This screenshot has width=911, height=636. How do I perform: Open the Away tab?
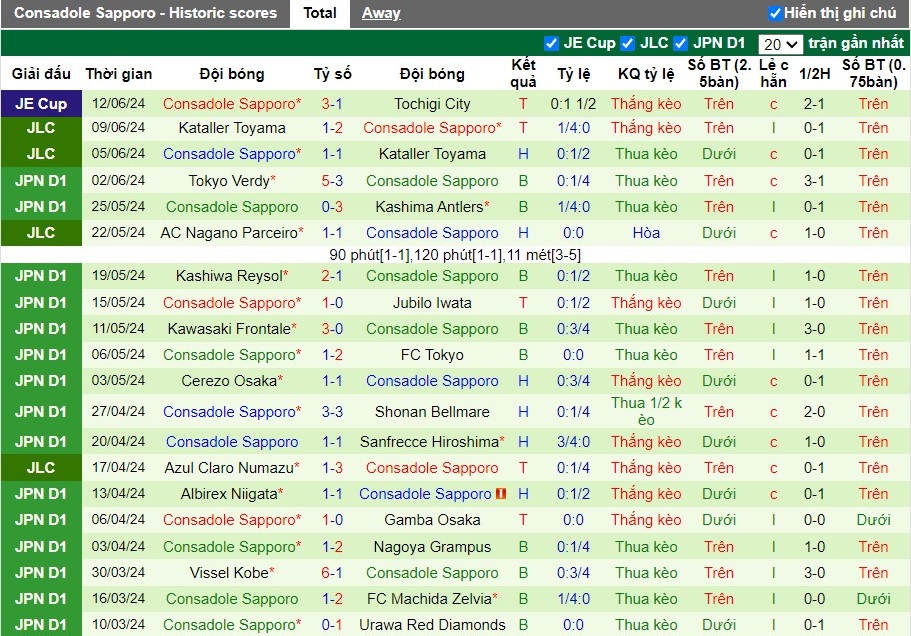(381, 13)
